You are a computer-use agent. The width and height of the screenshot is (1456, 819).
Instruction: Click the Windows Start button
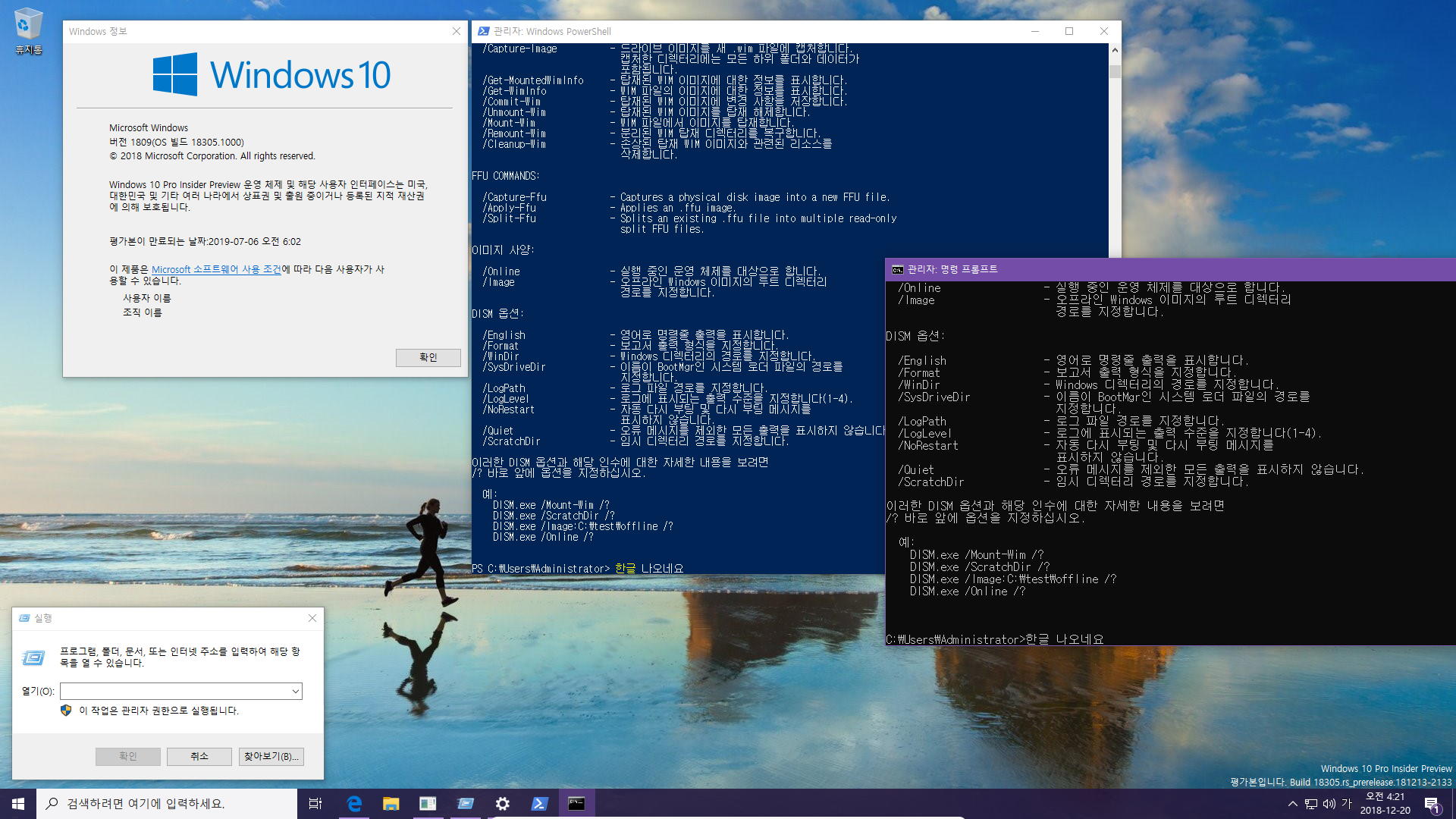[18, 804]
